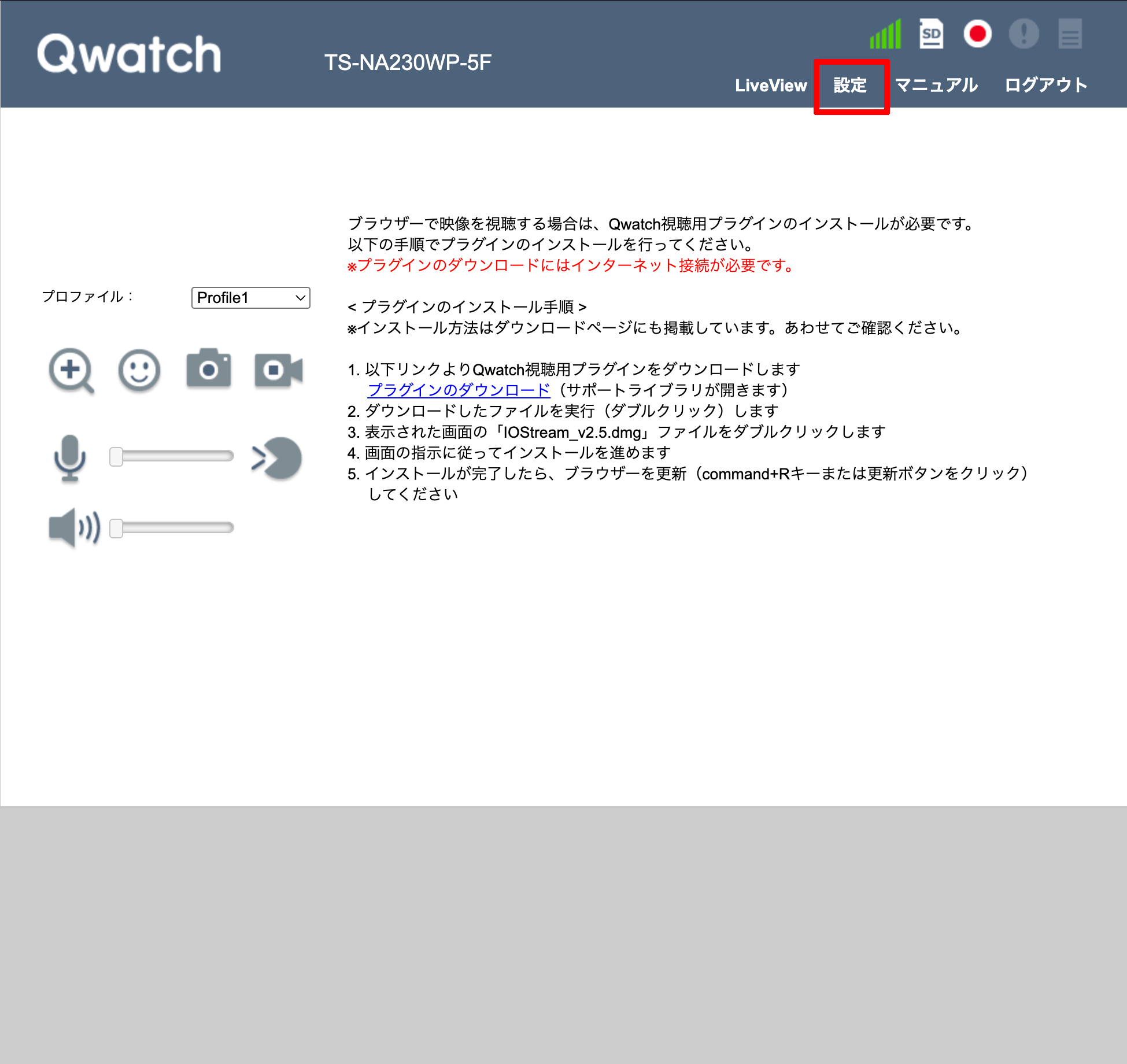Open the マニュアル manual page
The width and height of the screenshot is (1127, 1064).
936,86
